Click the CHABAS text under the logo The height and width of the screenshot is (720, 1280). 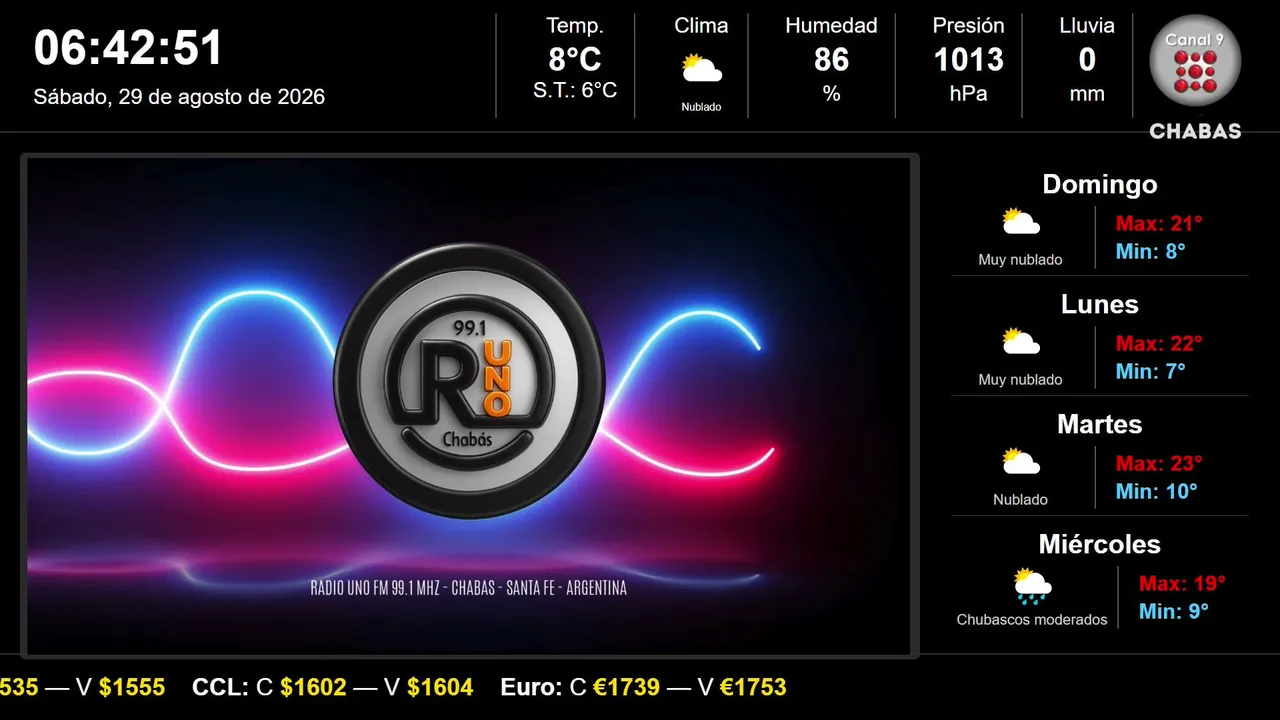pyautogui.click(x=1195, y=131)
